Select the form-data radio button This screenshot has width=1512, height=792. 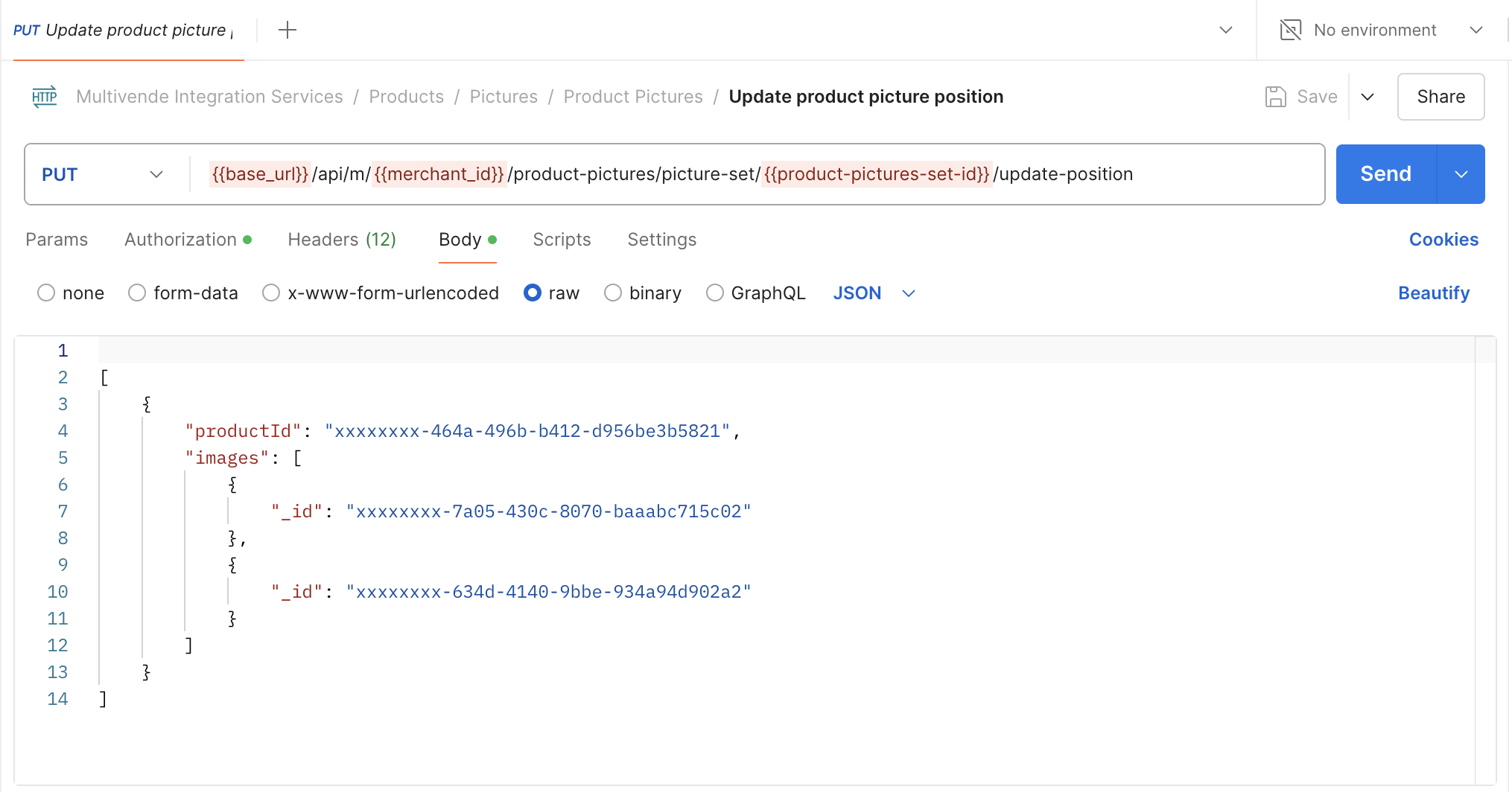click(x=137, y=293)
